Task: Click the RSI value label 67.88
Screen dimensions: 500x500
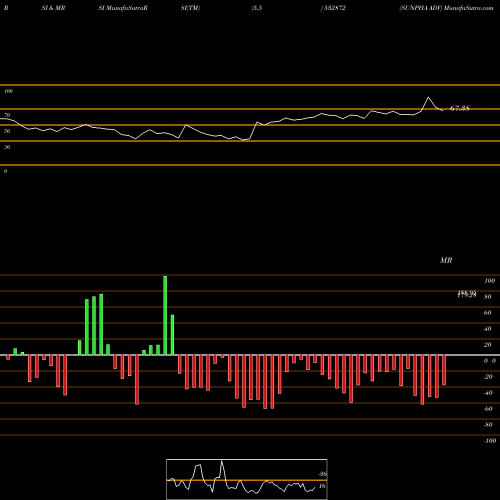Action: click(460, 108)
